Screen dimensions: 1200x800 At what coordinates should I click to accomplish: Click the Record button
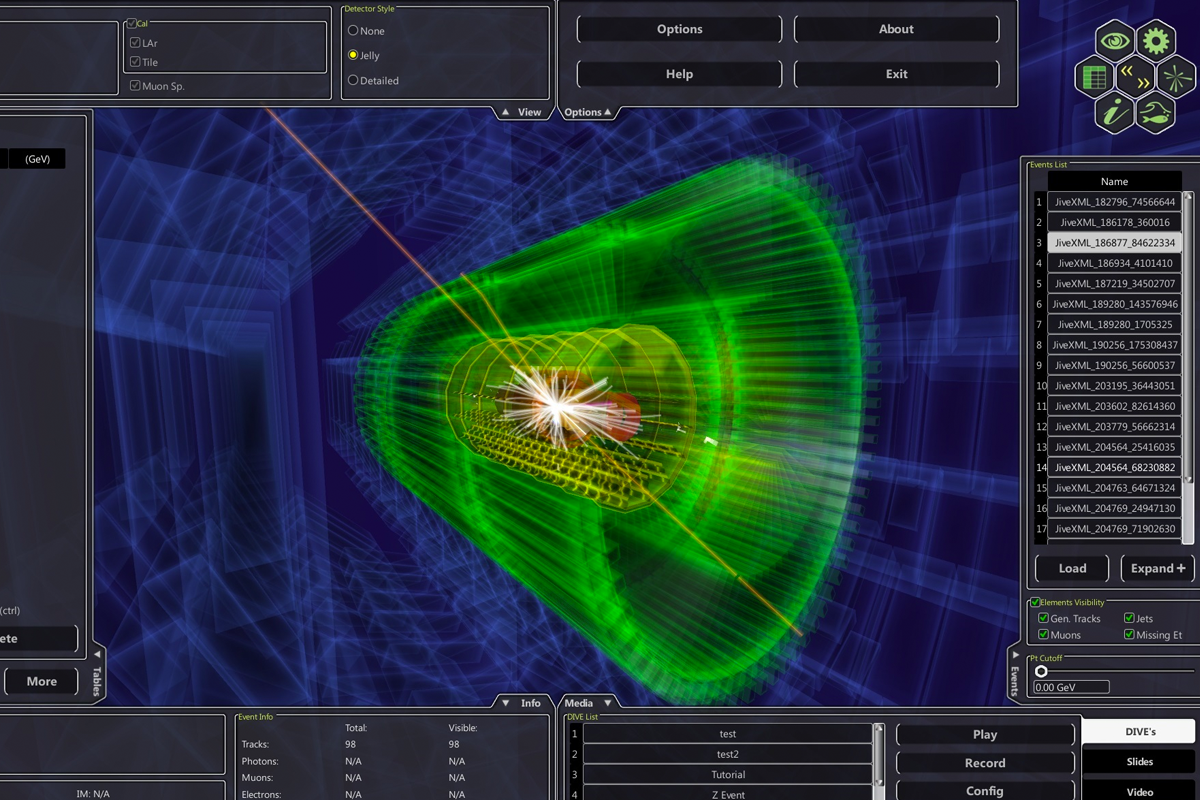tap(984, 763)
